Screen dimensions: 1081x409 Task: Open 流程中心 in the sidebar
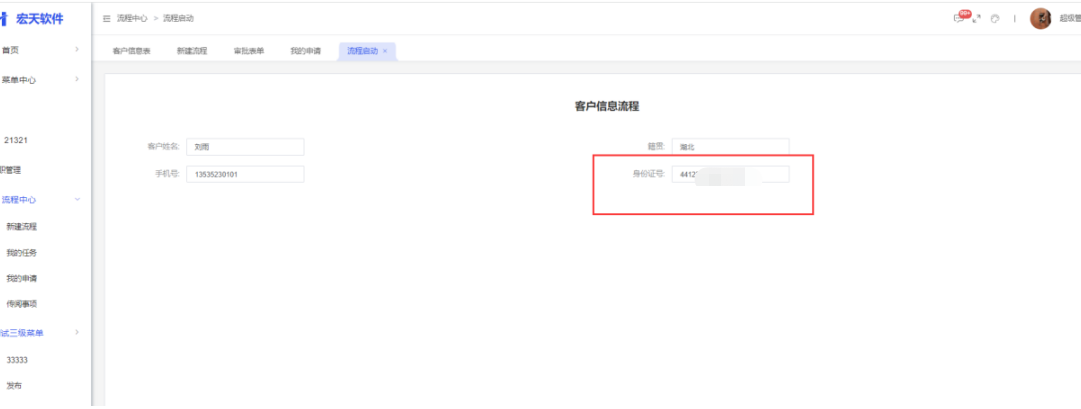[19, 199]
